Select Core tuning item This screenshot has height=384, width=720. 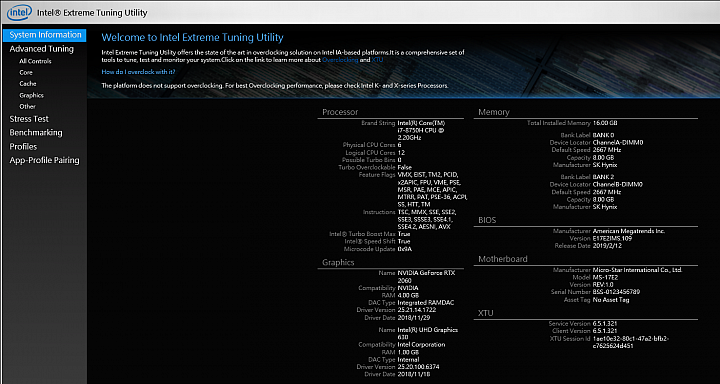point(26,73)
